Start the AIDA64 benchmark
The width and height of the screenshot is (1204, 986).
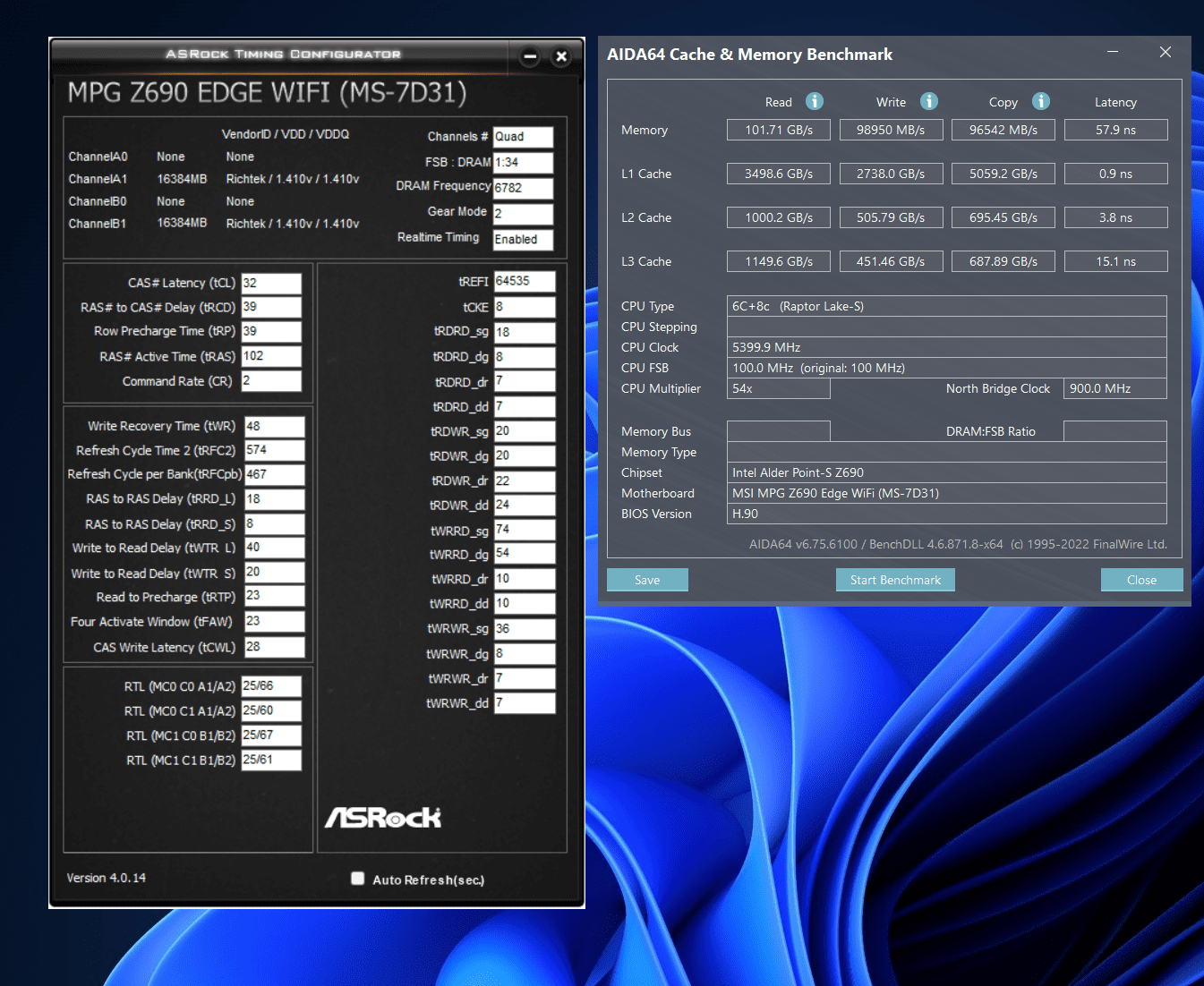pos(895,580)
